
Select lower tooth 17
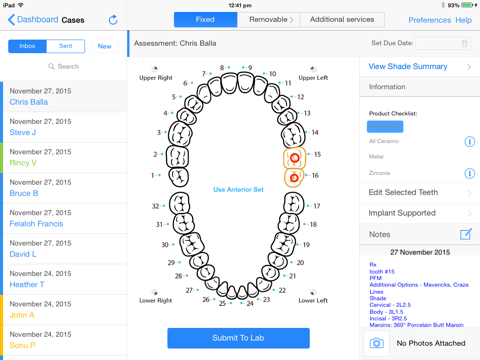tap(294, 203)
